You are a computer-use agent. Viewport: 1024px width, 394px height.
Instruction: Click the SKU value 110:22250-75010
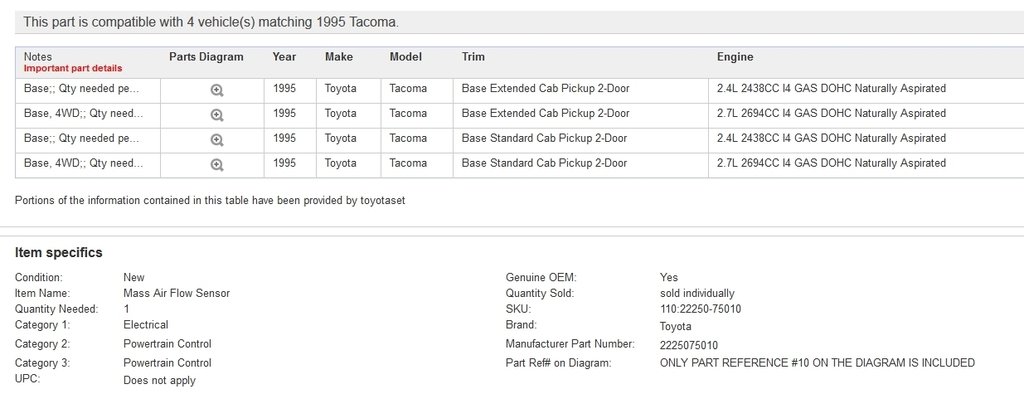tap(700, 309)
